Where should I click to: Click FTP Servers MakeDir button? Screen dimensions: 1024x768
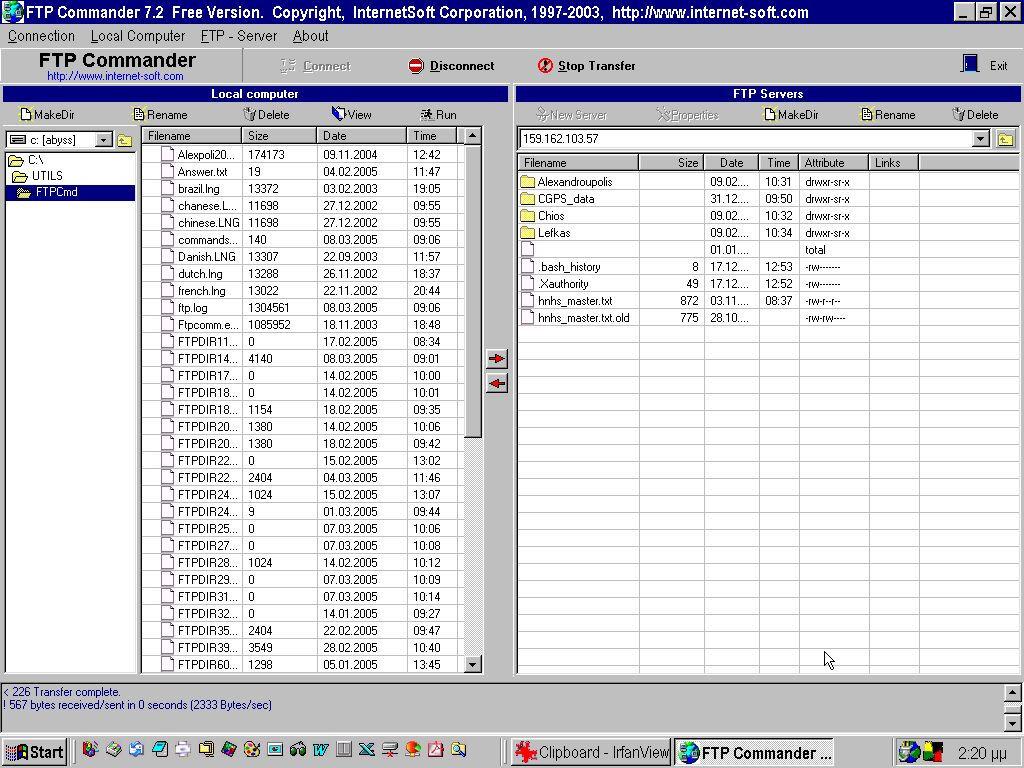click(790, 114)
